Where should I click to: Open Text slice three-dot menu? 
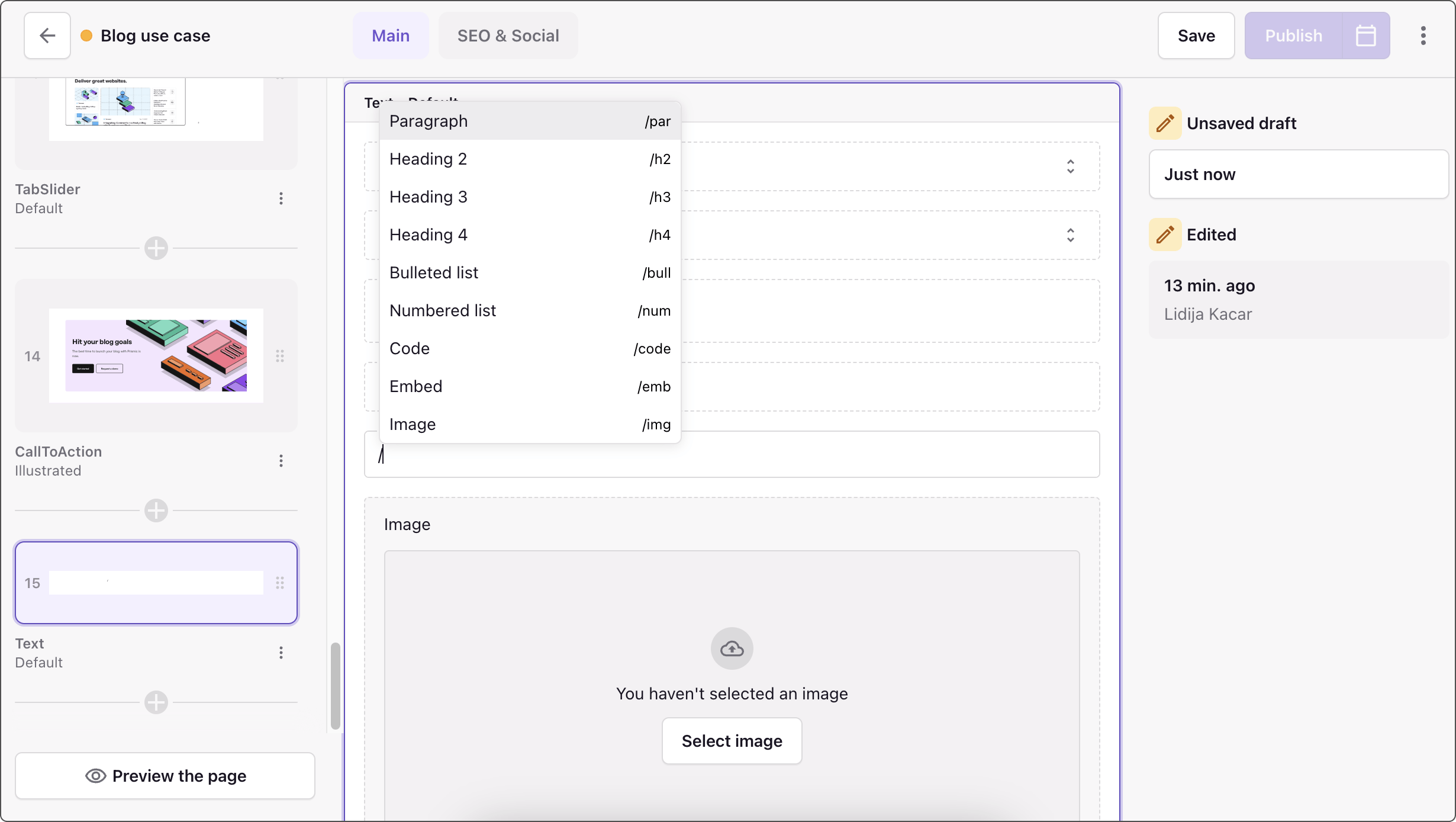click(281, 653)
